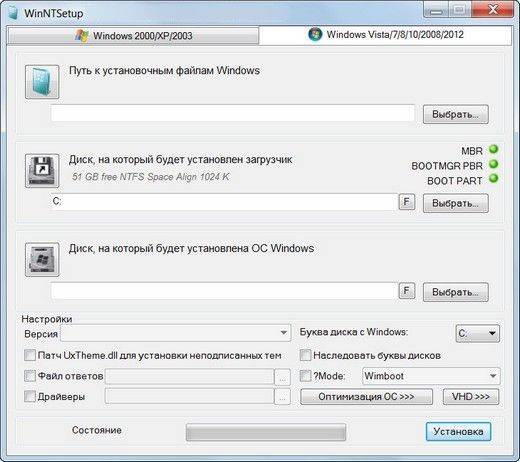This screenshot has height=462, width=520.
Task: Click the BOOTMGR PBR green status light
Action: tap(493, 164)
